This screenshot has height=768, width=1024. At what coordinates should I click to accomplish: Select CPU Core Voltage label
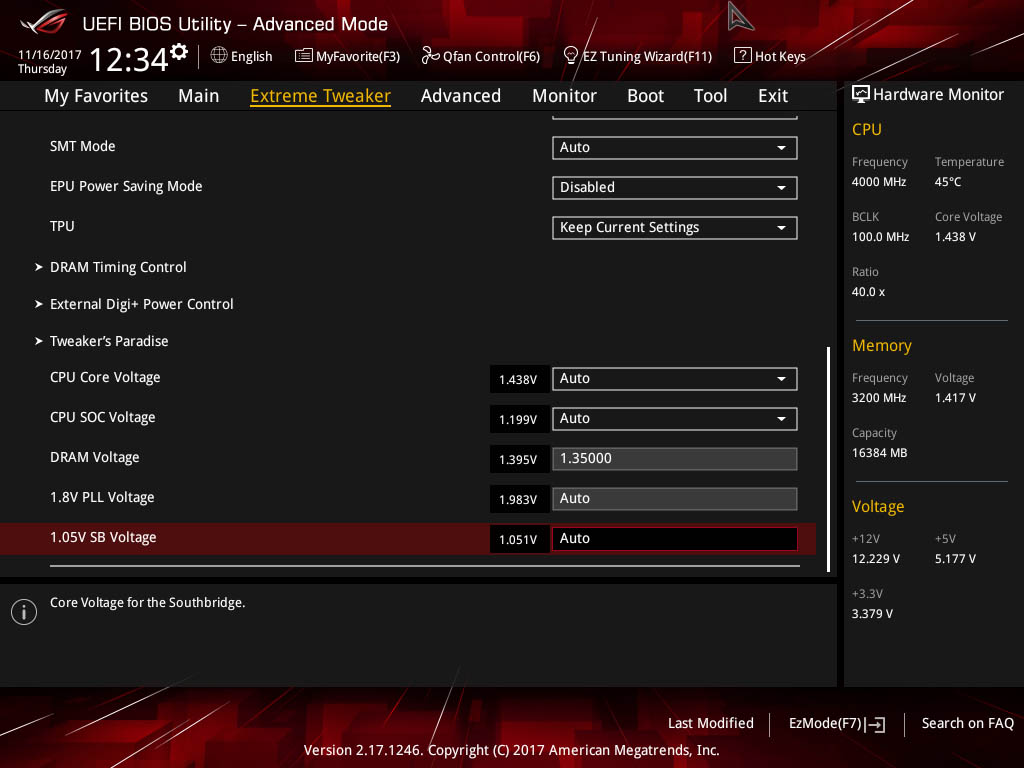click(105, 377)
